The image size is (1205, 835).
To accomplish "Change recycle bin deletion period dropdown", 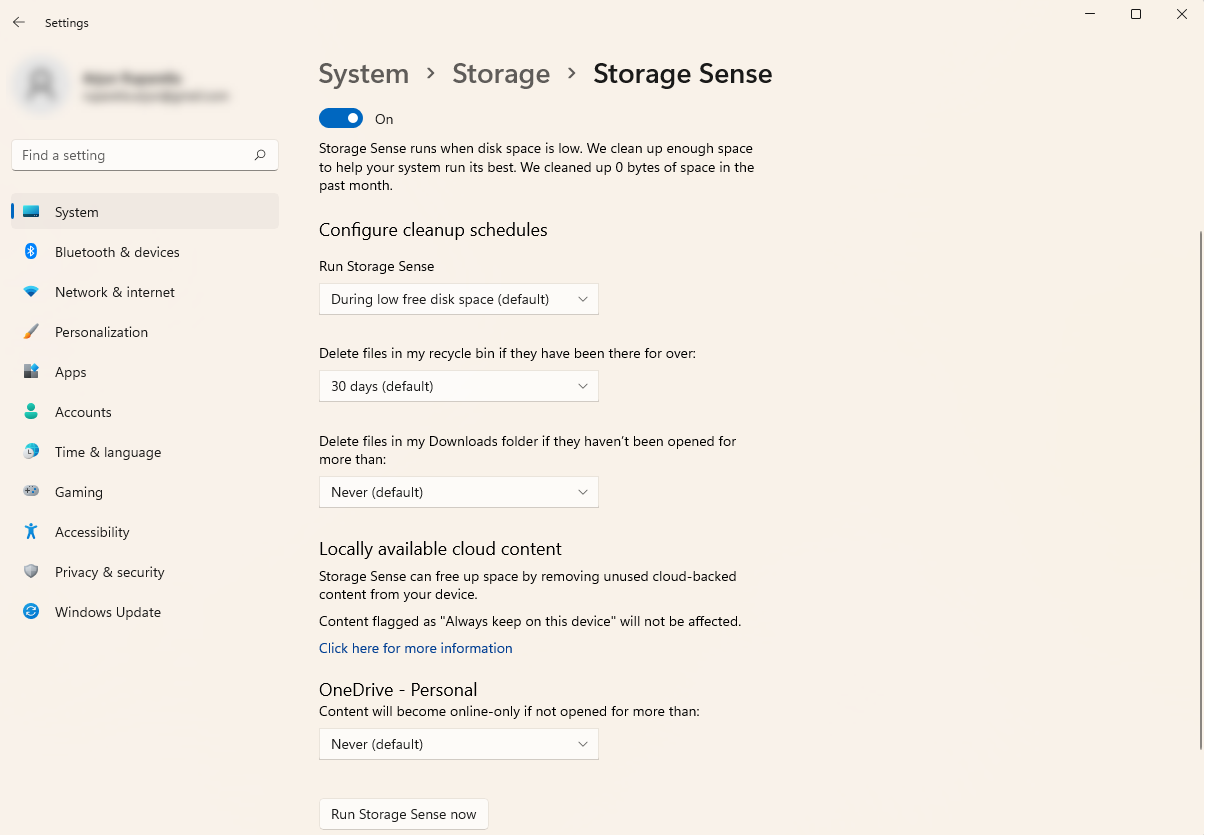I will click(x=458, y=386).
